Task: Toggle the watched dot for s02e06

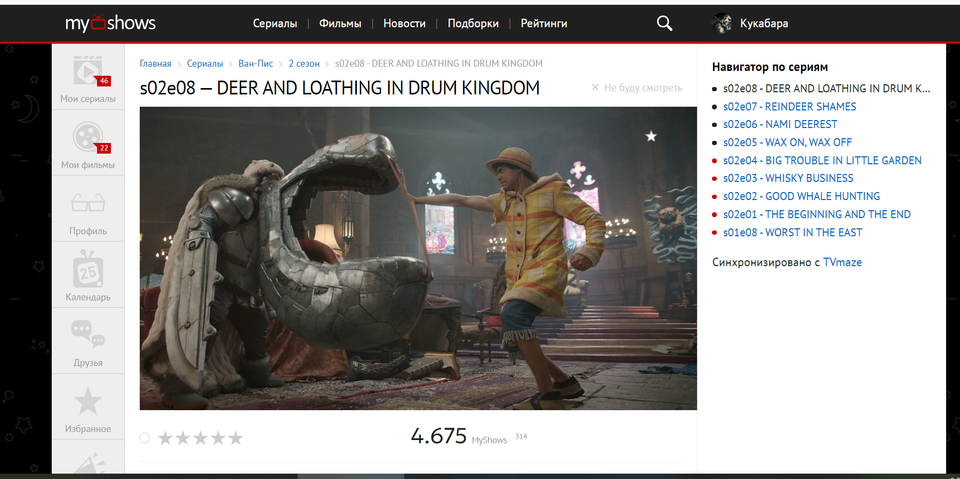Action: (x=714, y=124)
